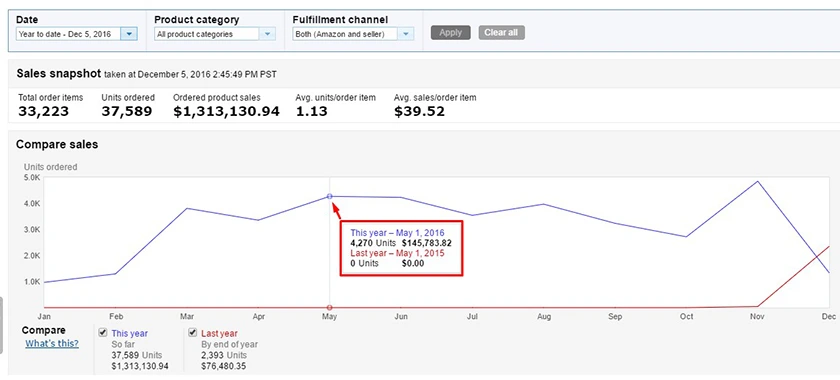This screenshot has height=380, width=840.
Task: Select the May data point on blue line
Action: click(329, 197)
